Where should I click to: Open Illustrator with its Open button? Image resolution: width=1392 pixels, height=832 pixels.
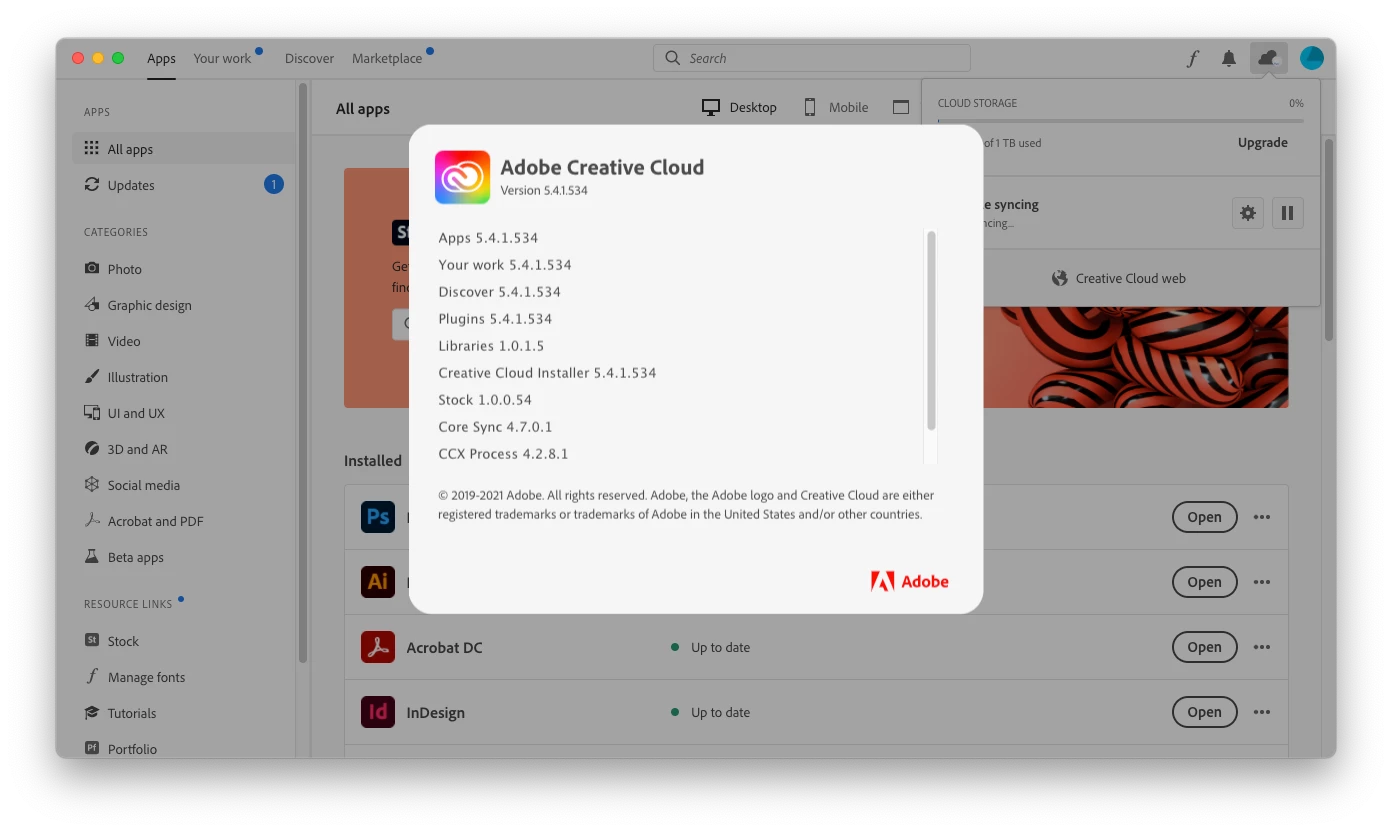click(1204, 582)
